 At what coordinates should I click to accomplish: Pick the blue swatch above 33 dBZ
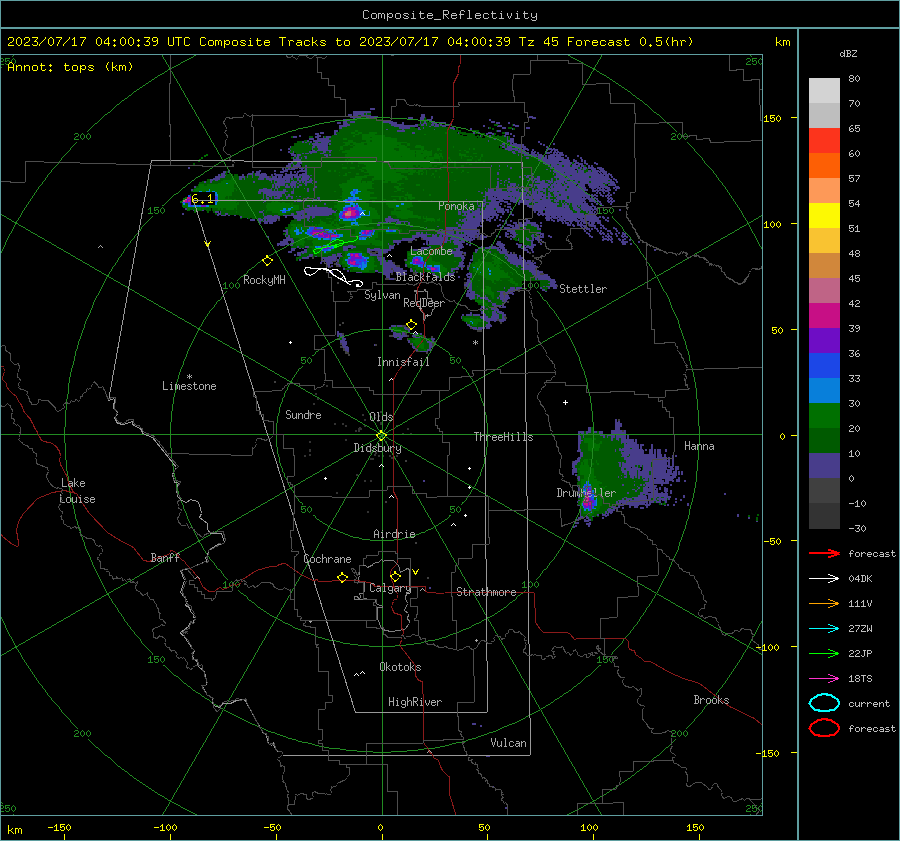pos(824,365)
